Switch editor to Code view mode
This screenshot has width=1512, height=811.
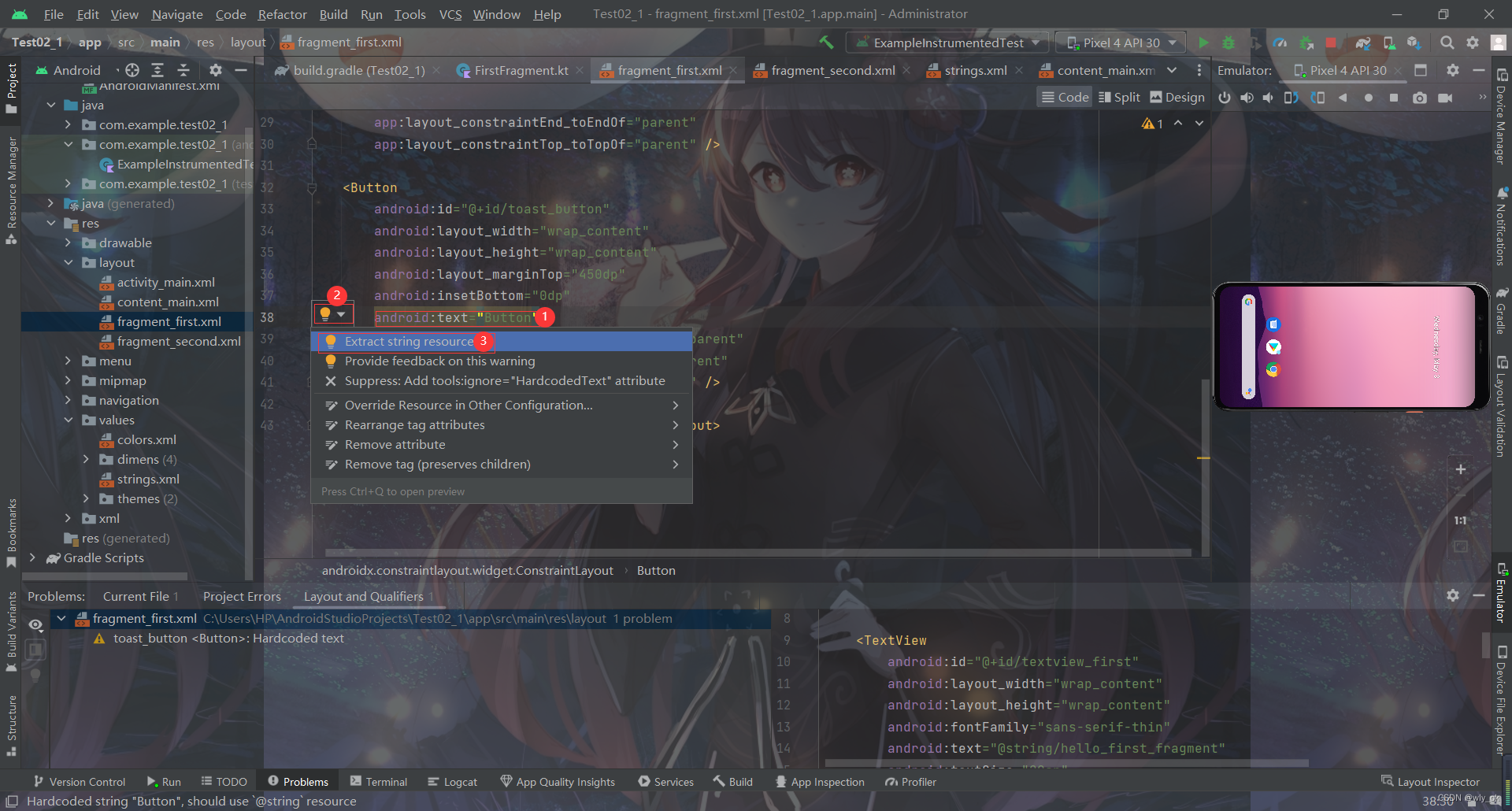1065,97
